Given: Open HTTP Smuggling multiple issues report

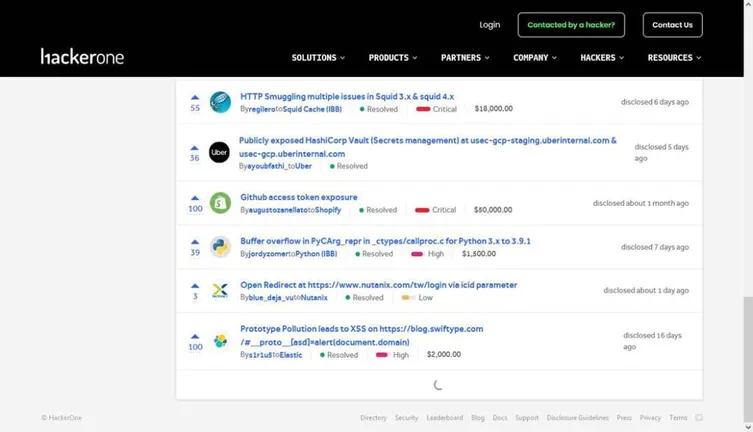Looking at the screenshot, I should [x=347, y=96].
